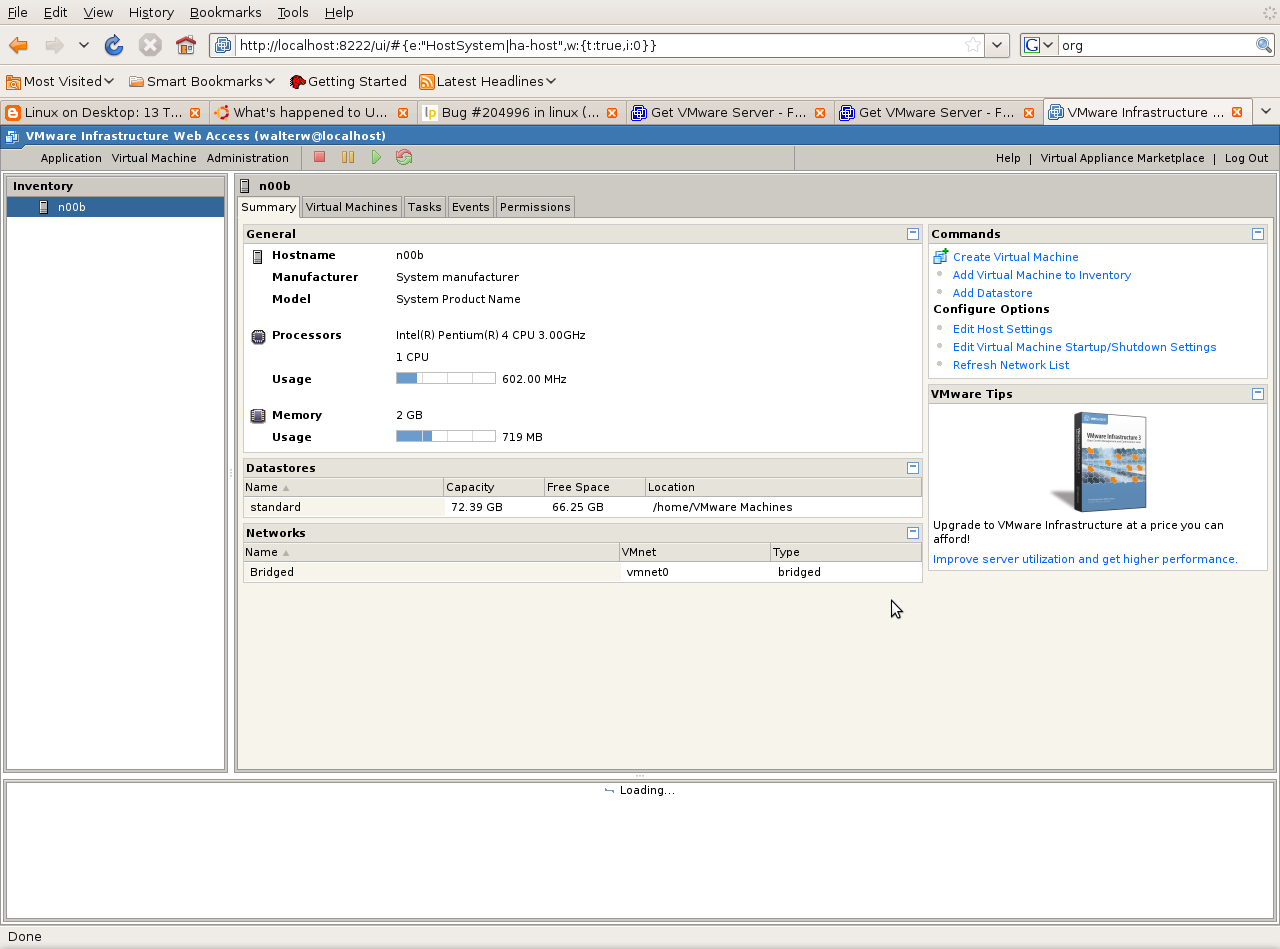The image size is (1280, 949).
Task: Collapse the Networks panel
Action: 912,533
